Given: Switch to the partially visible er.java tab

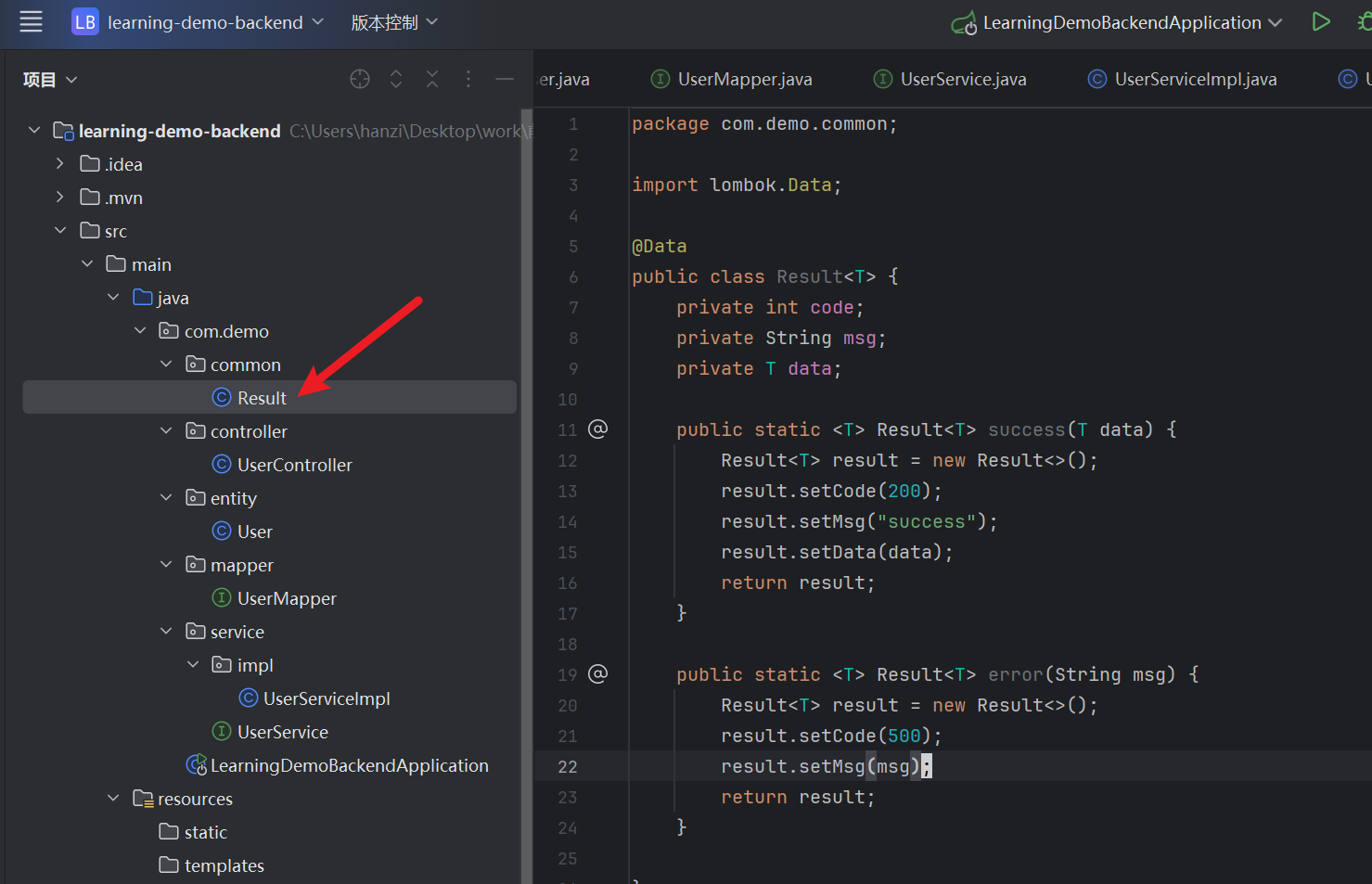Looking at the screenshot, I should click(564, 80).
